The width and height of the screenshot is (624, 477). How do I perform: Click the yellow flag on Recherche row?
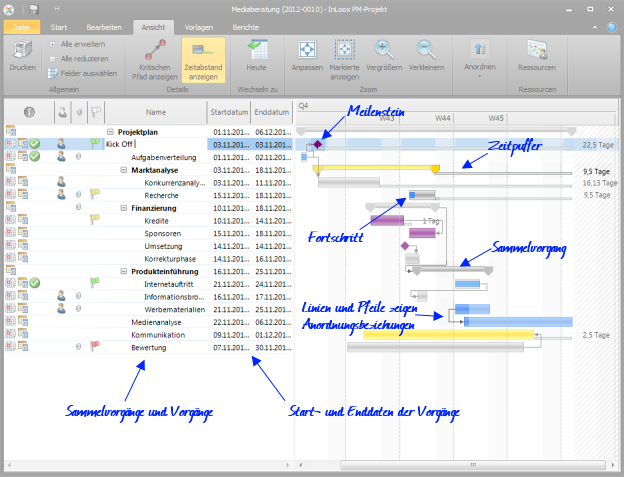click(95, 194)
